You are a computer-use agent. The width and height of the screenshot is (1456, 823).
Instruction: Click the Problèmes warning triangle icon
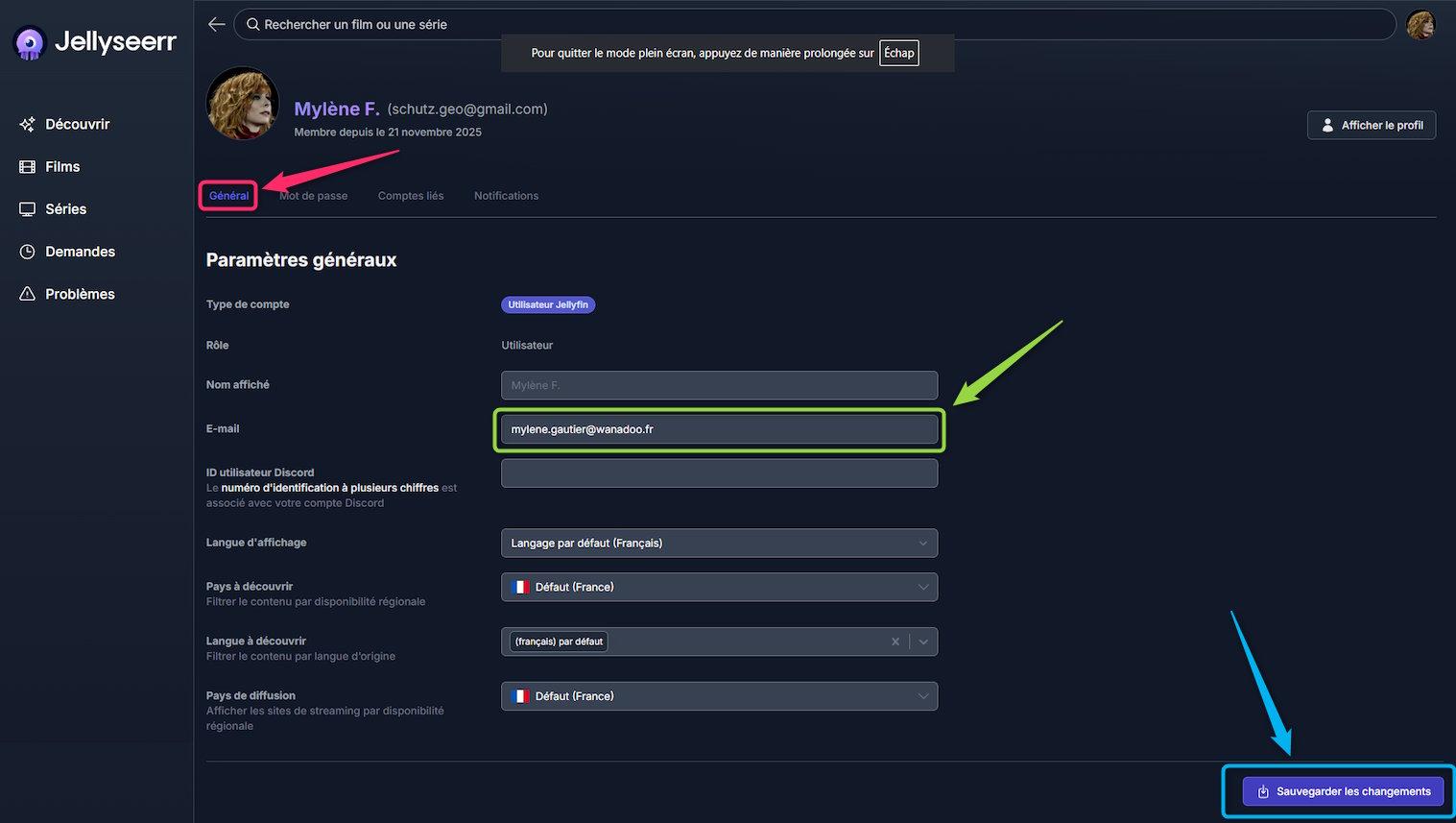click(27, 294)
